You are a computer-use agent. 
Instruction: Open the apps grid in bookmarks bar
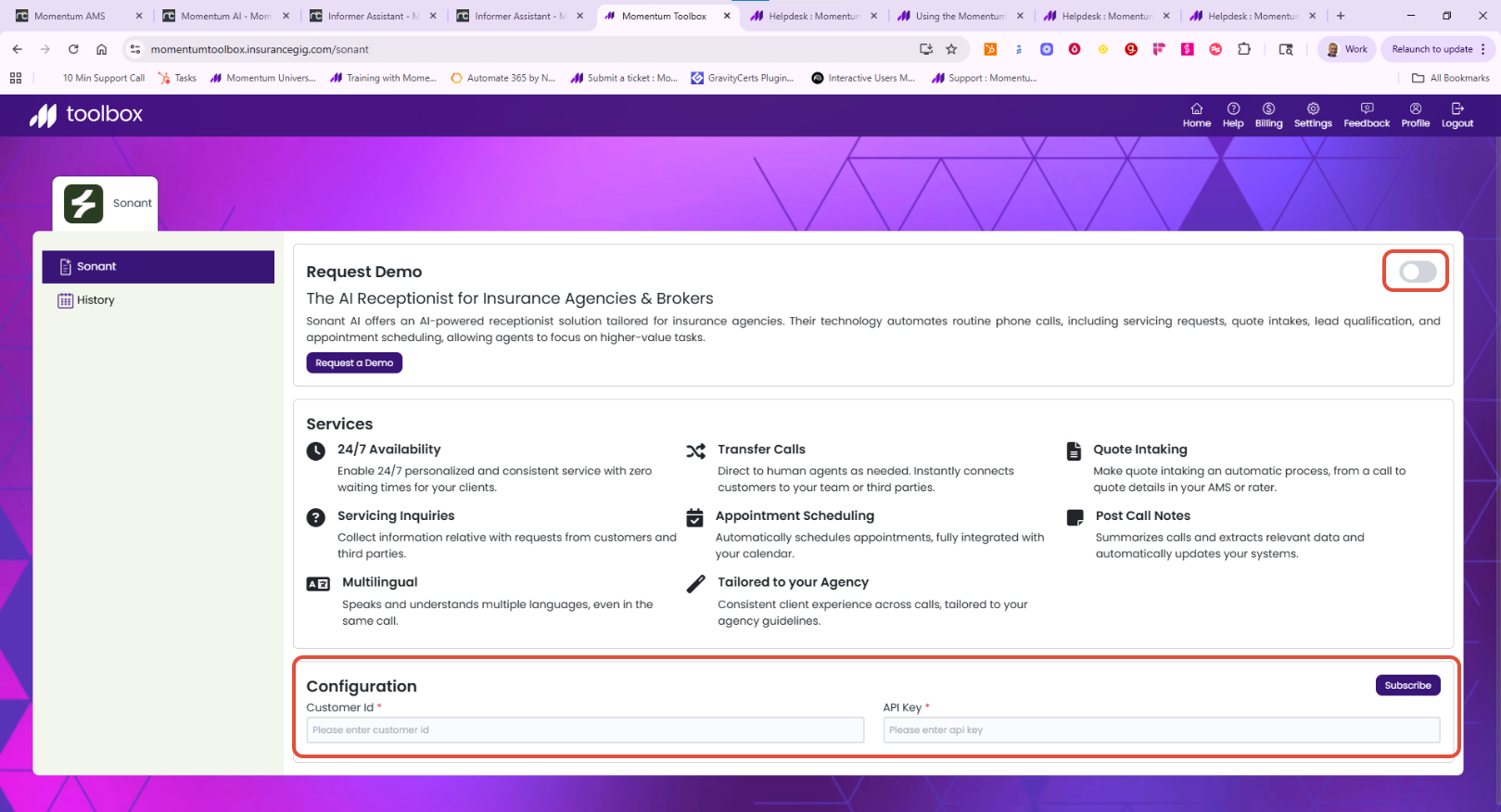tap(16, 78)
